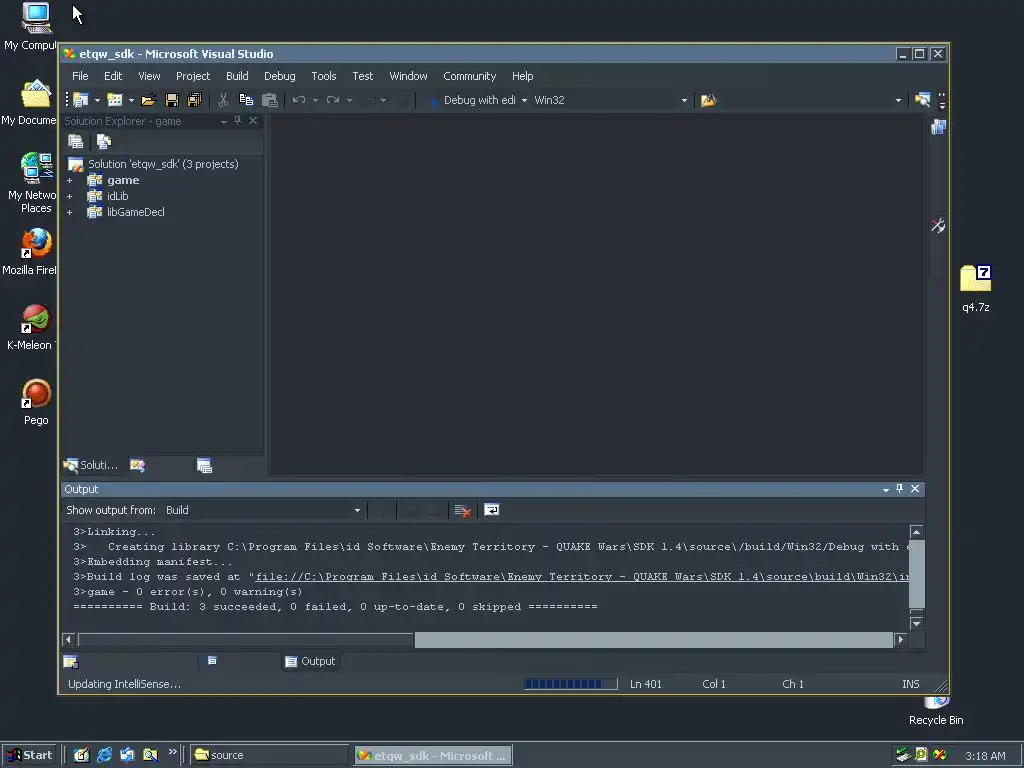1024x768 pixels.
Task: Expand the libGameDecl project node
Action: (x=69, y=212)
